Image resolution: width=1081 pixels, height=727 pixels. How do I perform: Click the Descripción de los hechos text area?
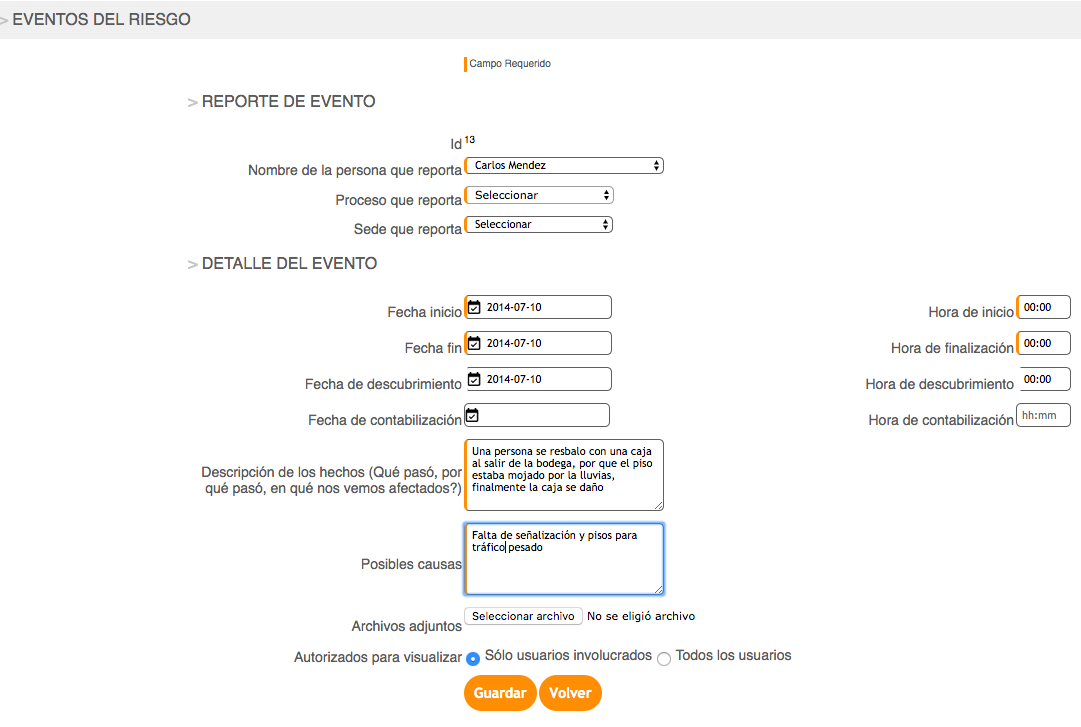565,475
